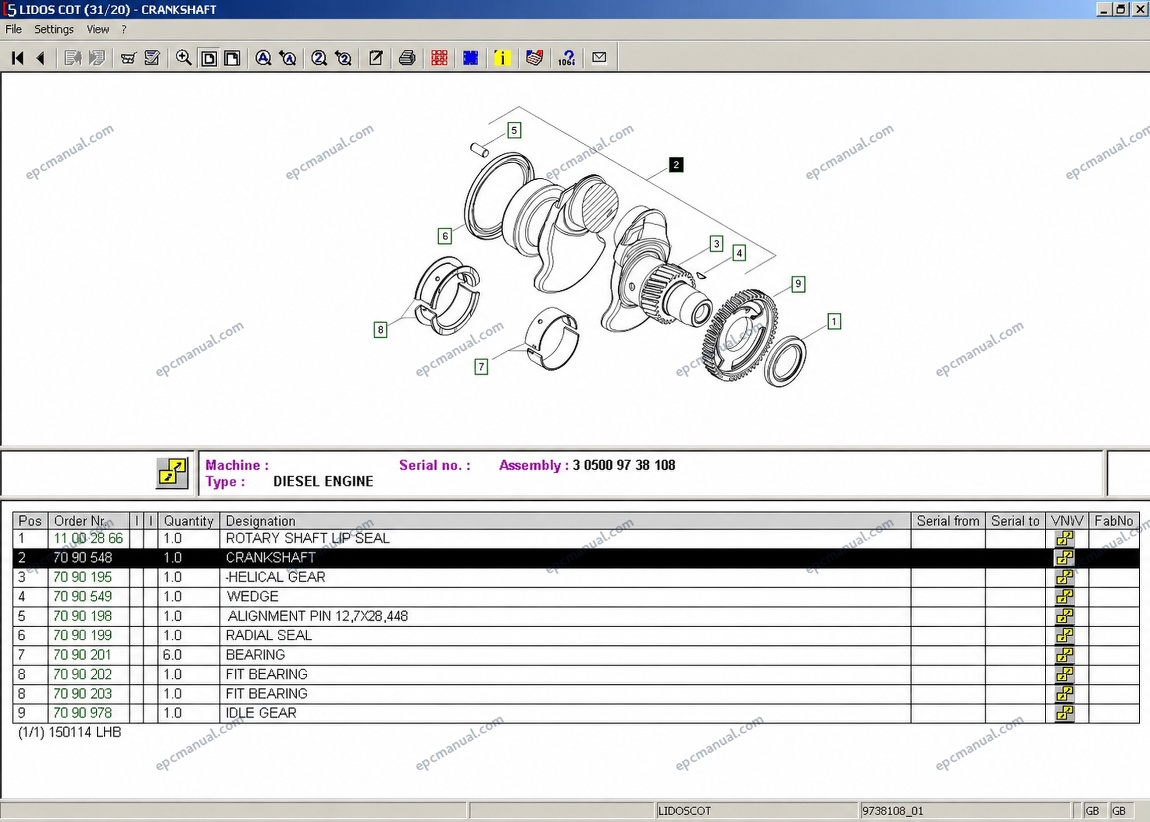Screen dimensions: 1150x822
Task: Click the VNW icon for BEARING row
Action: click(1065, 655)
